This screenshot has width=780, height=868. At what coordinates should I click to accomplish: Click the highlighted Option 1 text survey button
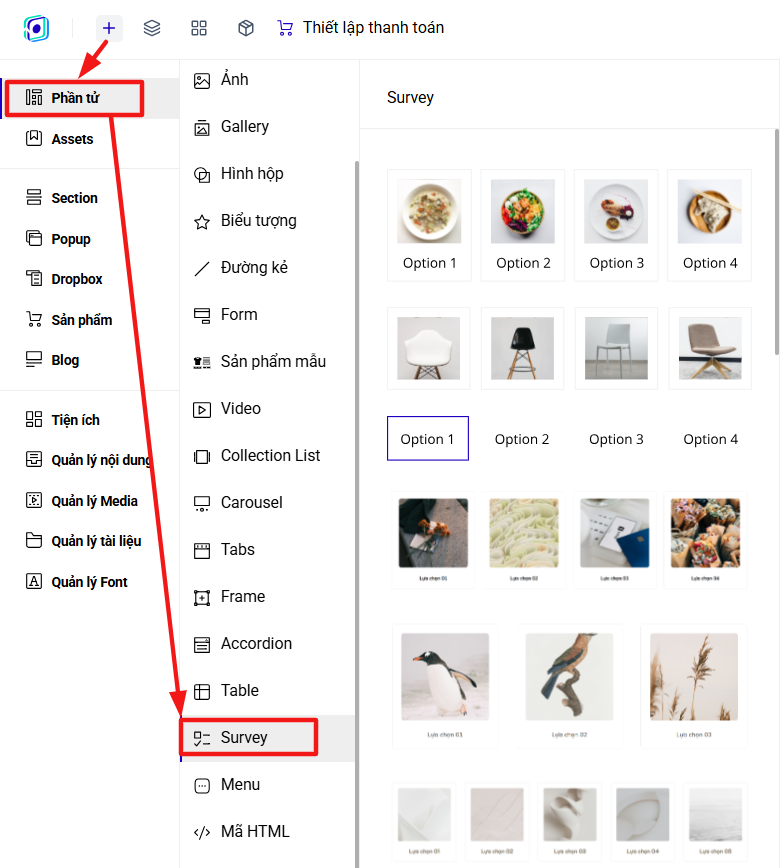pos(428,438)
